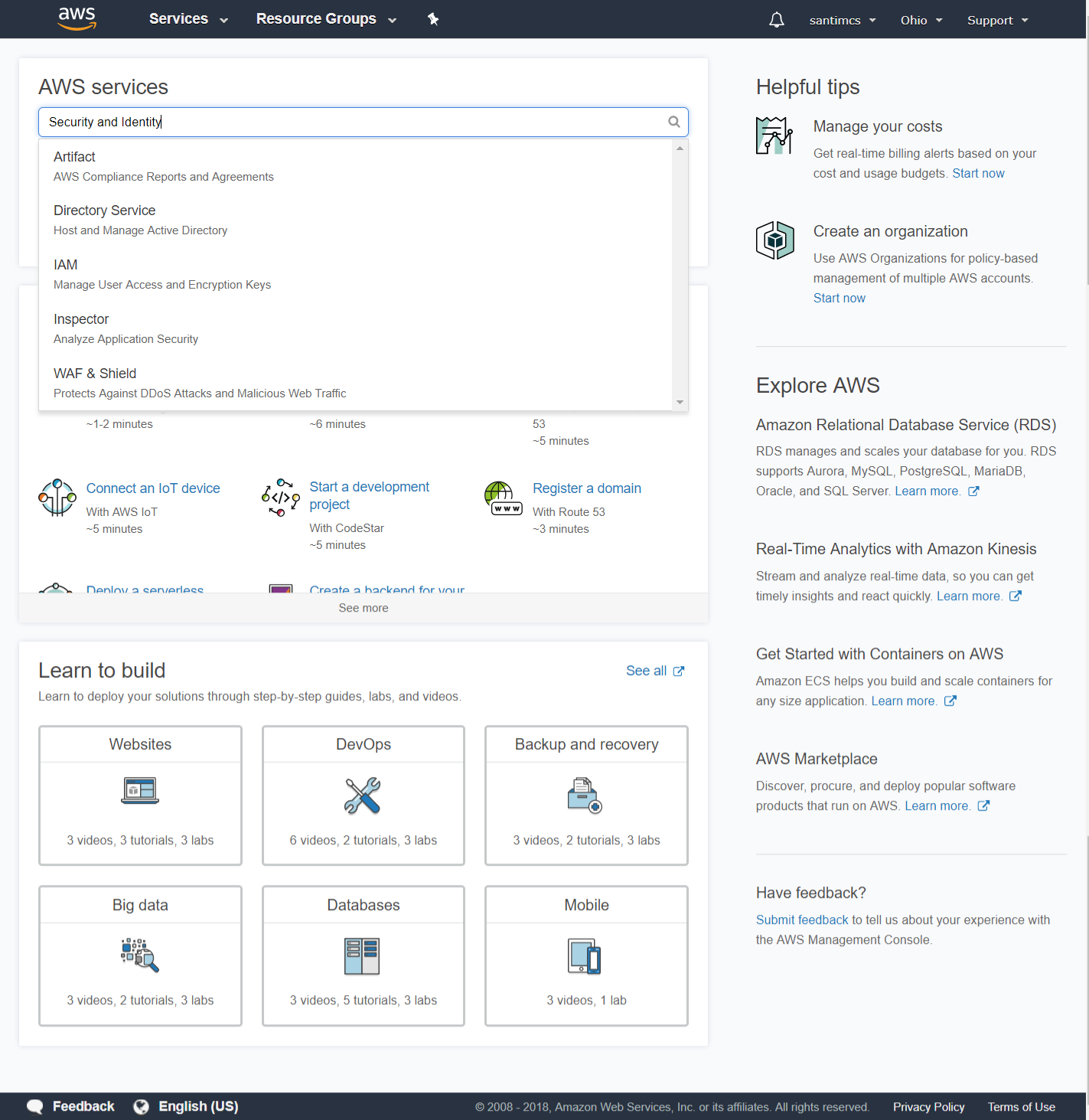This screenshot has height=1120, width=1089.
Task: Click the Feedback speech bubble icon
Action: click(x=35, y=1107)
